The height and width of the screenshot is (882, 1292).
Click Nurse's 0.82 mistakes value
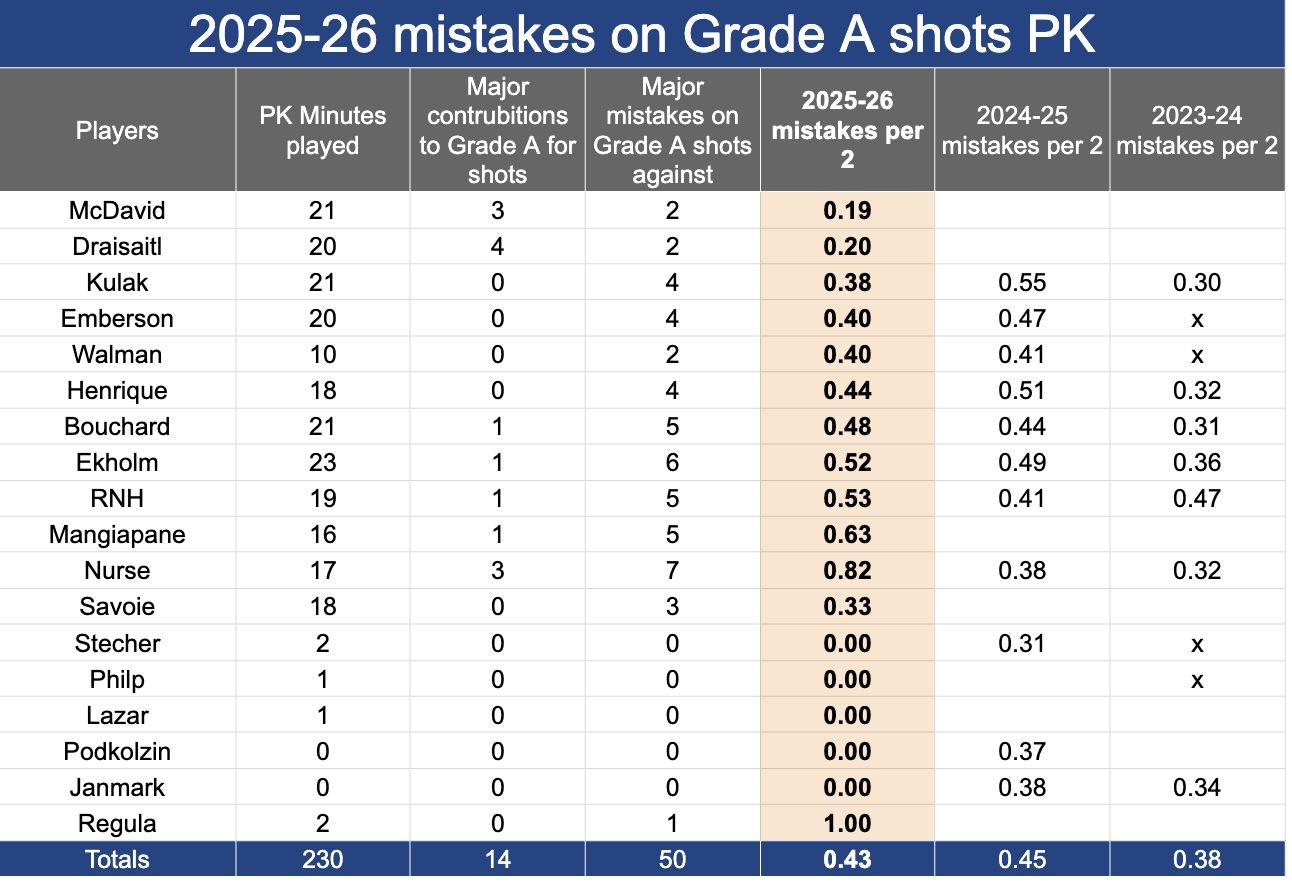[x=847, y=571]
